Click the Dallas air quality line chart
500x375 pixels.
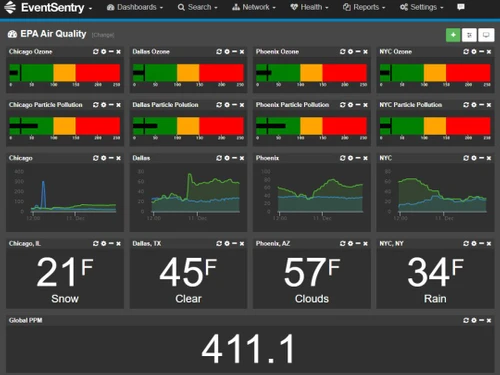point(196,192)
